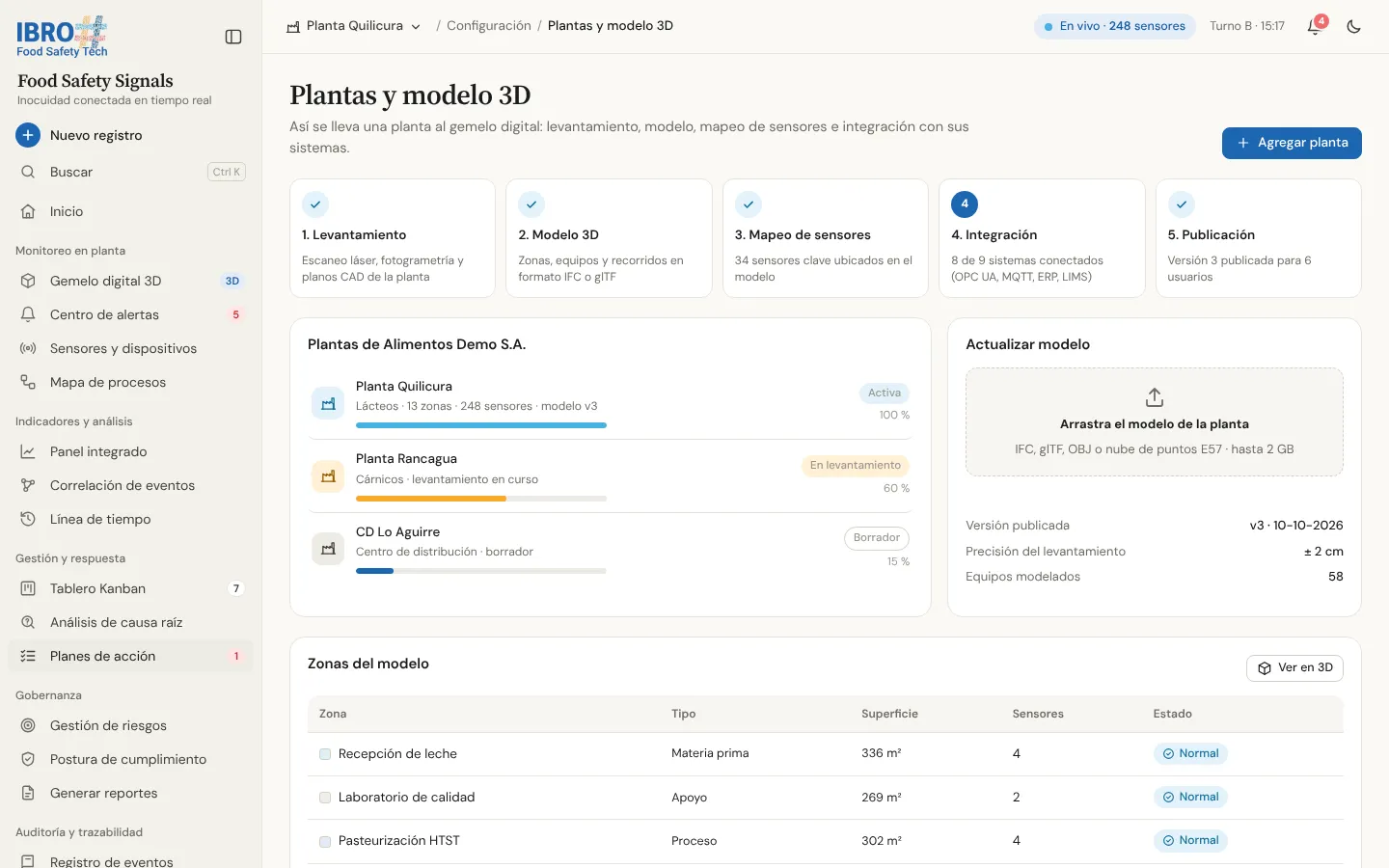1389x868 pixels.
Task: Click the model upload drop zone
Action: point(1155,421)
